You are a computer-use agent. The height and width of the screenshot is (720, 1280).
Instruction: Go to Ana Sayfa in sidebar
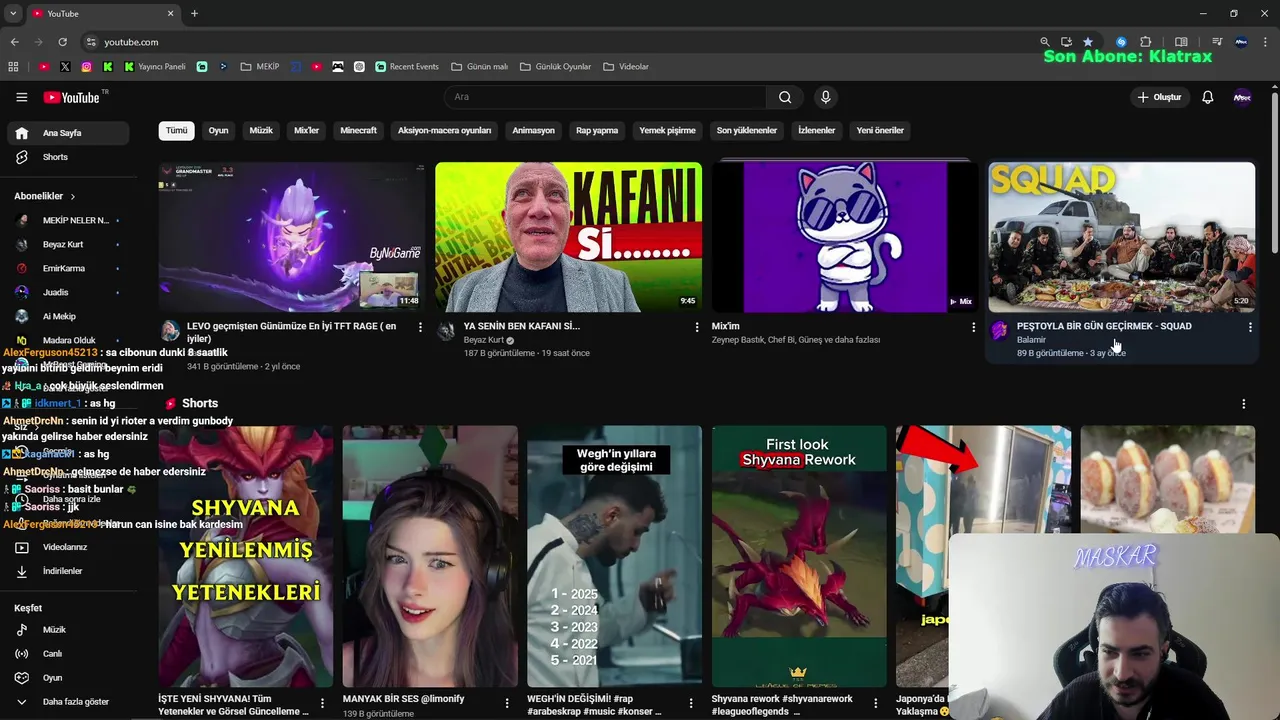67,133
